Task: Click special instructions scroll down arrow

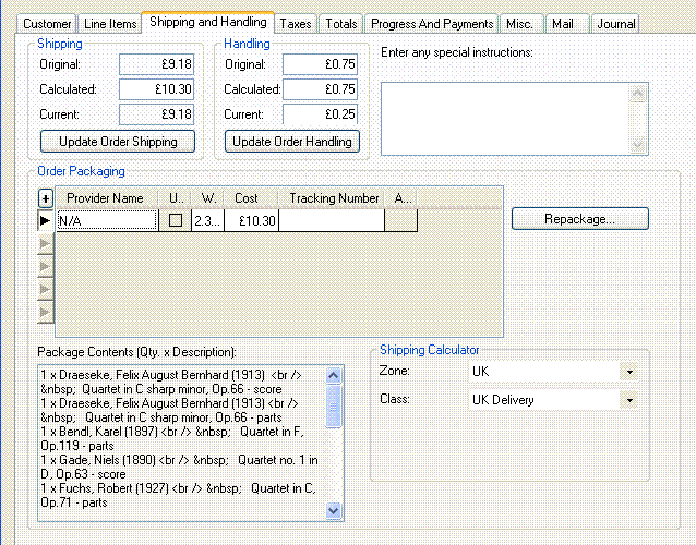Action: click(x=639, y=145)
